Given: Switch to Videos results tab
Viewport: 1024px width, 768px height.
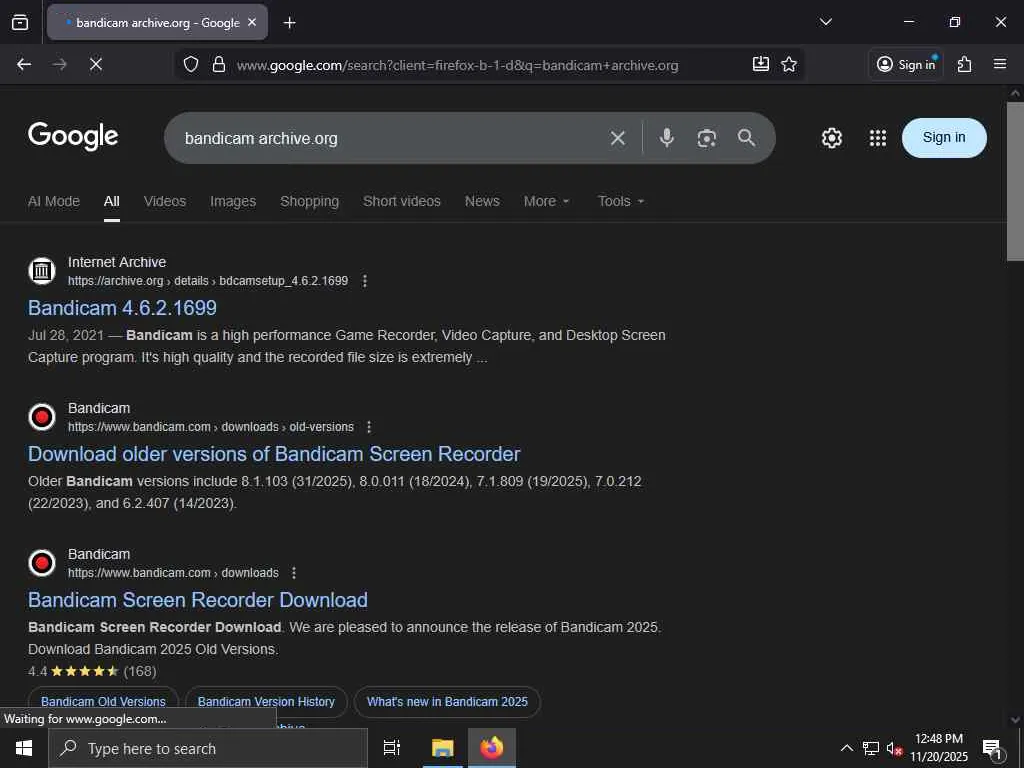Looking at the screenshot, I should point(165,201).
